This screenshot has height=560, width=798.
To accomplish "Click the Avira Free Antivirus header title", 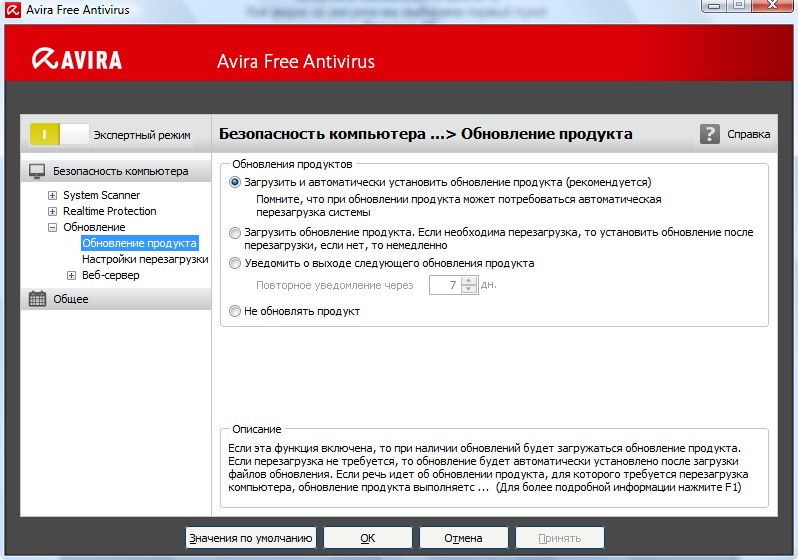I will [296, 62].
